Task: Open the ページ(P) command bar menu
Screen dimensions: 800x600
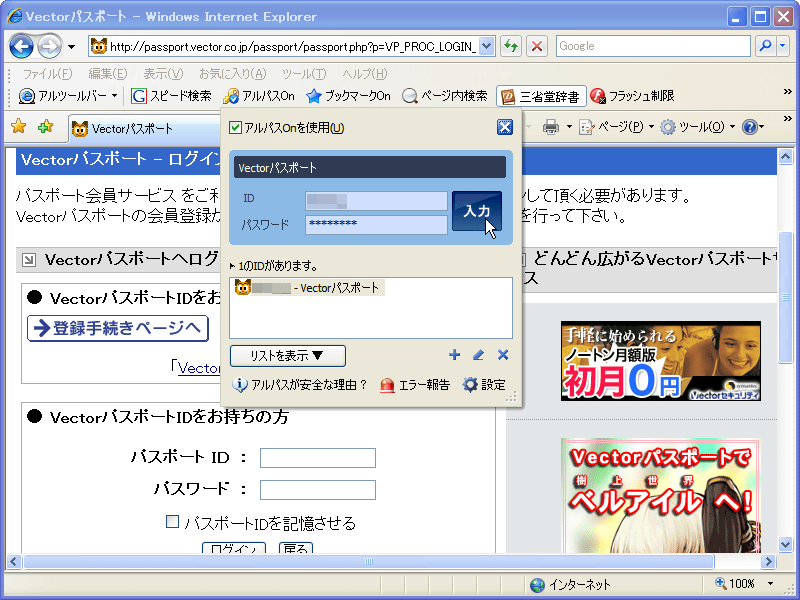Action: click(616, 127)
